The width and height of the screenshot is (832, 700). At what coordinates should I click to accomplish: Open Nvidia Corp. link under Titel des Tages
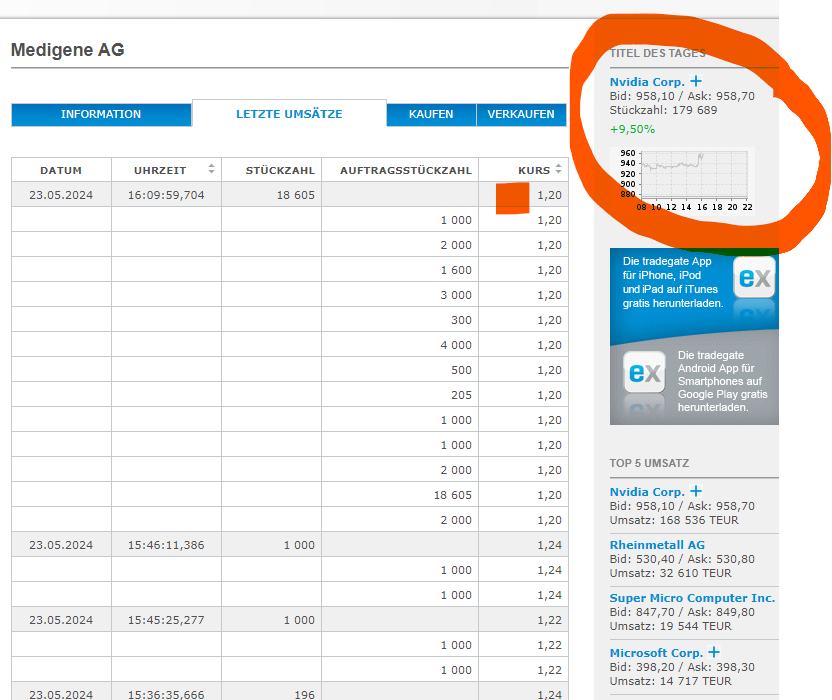647,82
